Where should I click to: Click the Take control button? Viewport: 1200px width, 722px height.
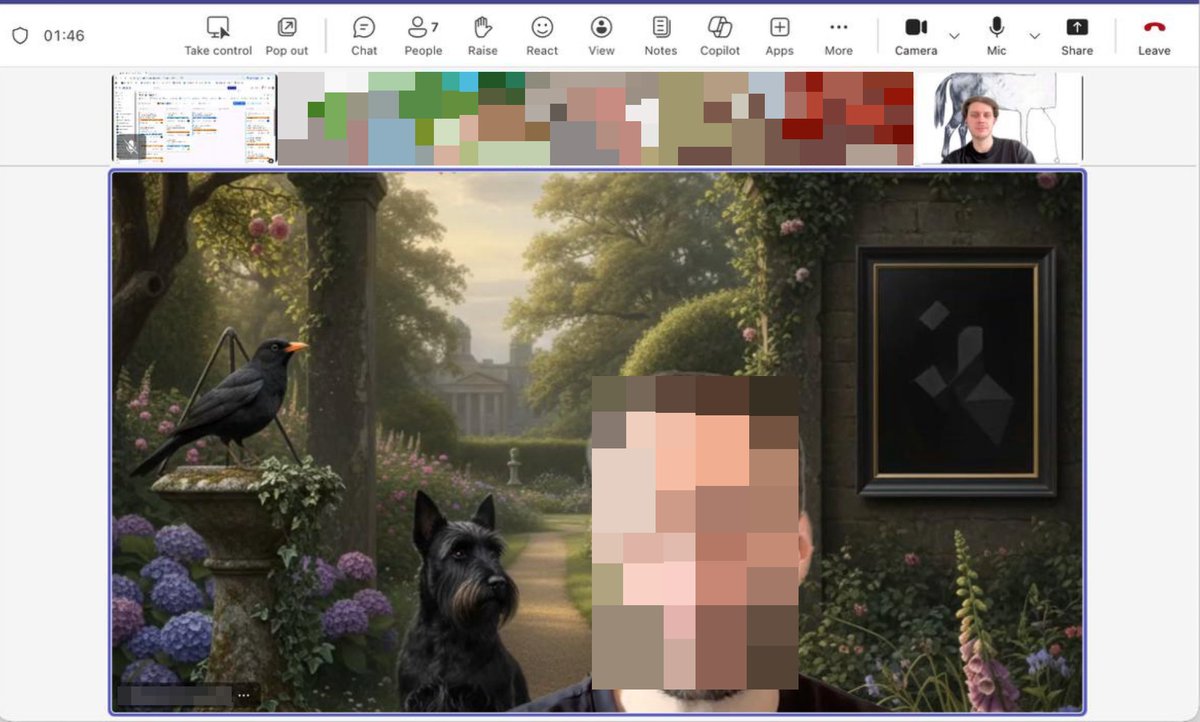pyautogui.click(x=218, y=36)
